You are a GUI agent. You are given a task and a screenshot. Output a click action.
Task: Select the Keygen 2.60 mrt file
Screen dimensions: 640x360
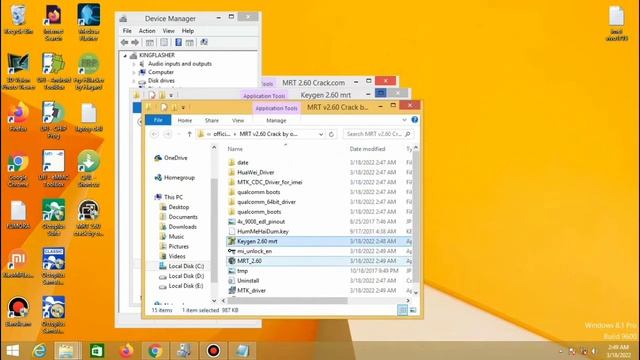click(319, 241)
